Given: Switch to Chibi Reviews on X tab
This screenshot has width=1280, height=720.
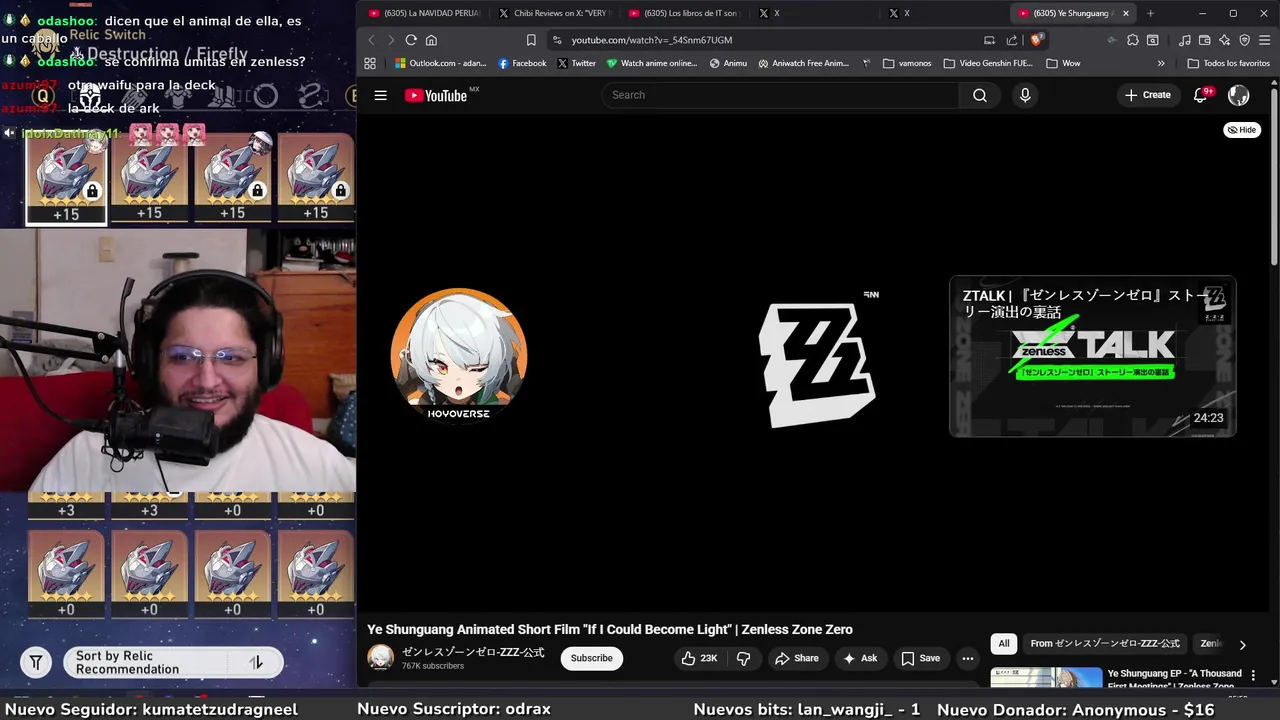Looking at the screenshot, I should (553, 13).
